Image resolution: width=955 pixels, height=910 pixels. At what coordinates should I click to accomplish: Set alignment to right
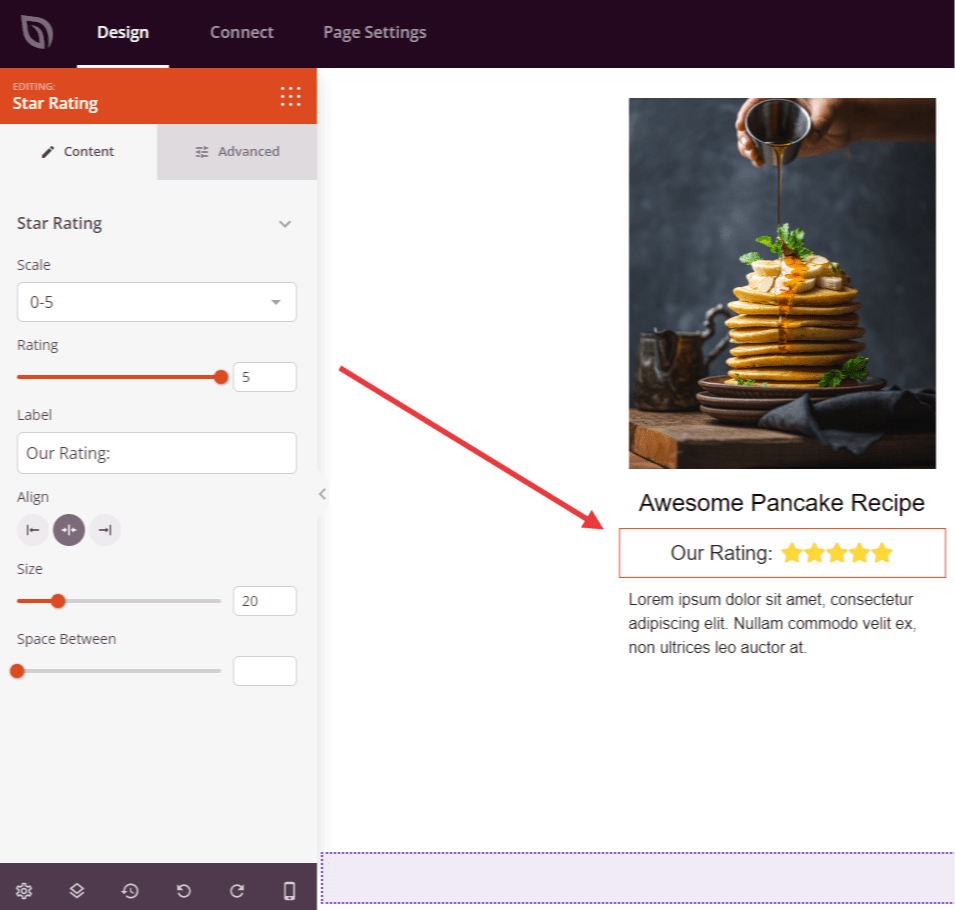(x=105, y=530)
